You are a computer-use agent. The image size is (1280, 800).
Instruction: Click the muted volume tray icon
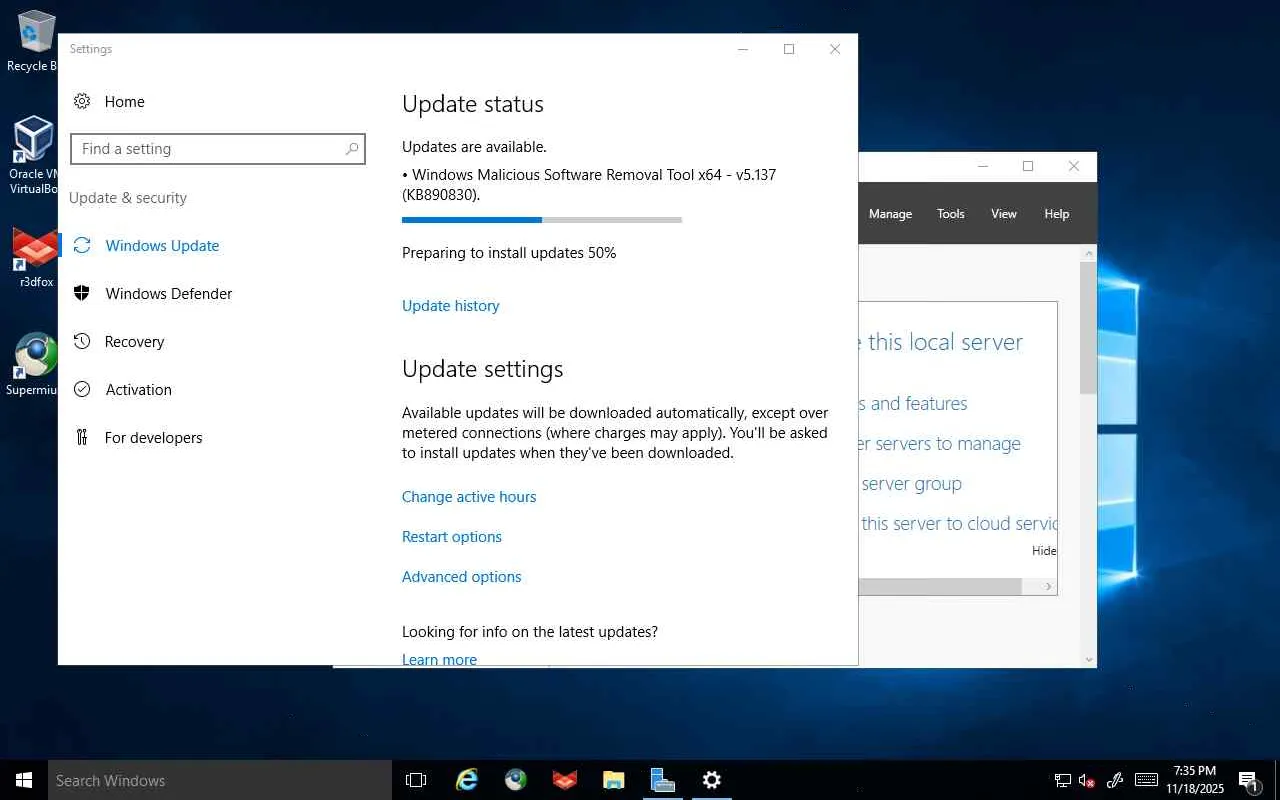pyautogui.click(x=1087, y=781)
